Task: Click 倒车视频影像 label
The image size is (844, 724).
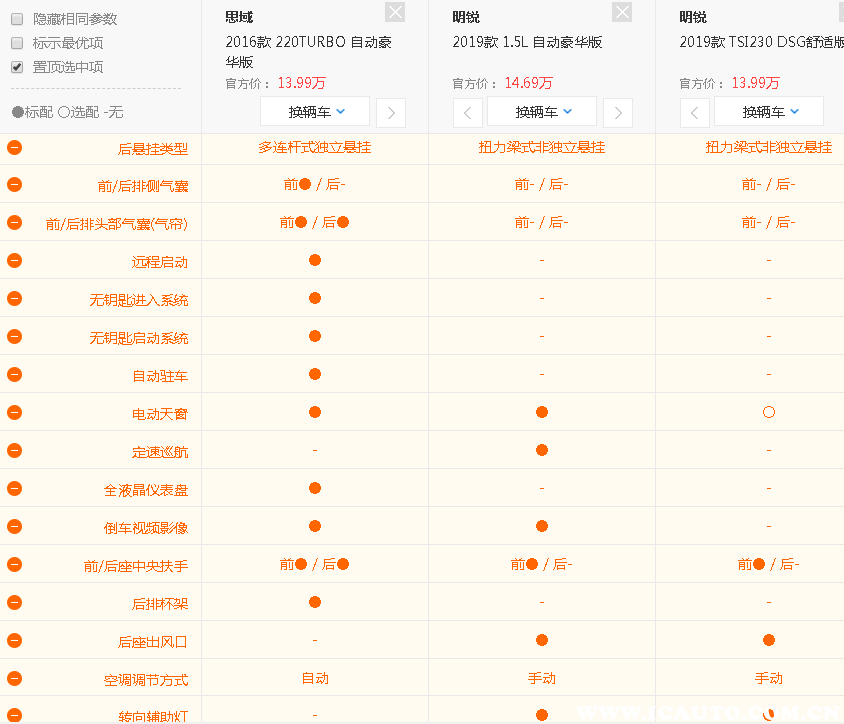Action: tap(146, 528)
